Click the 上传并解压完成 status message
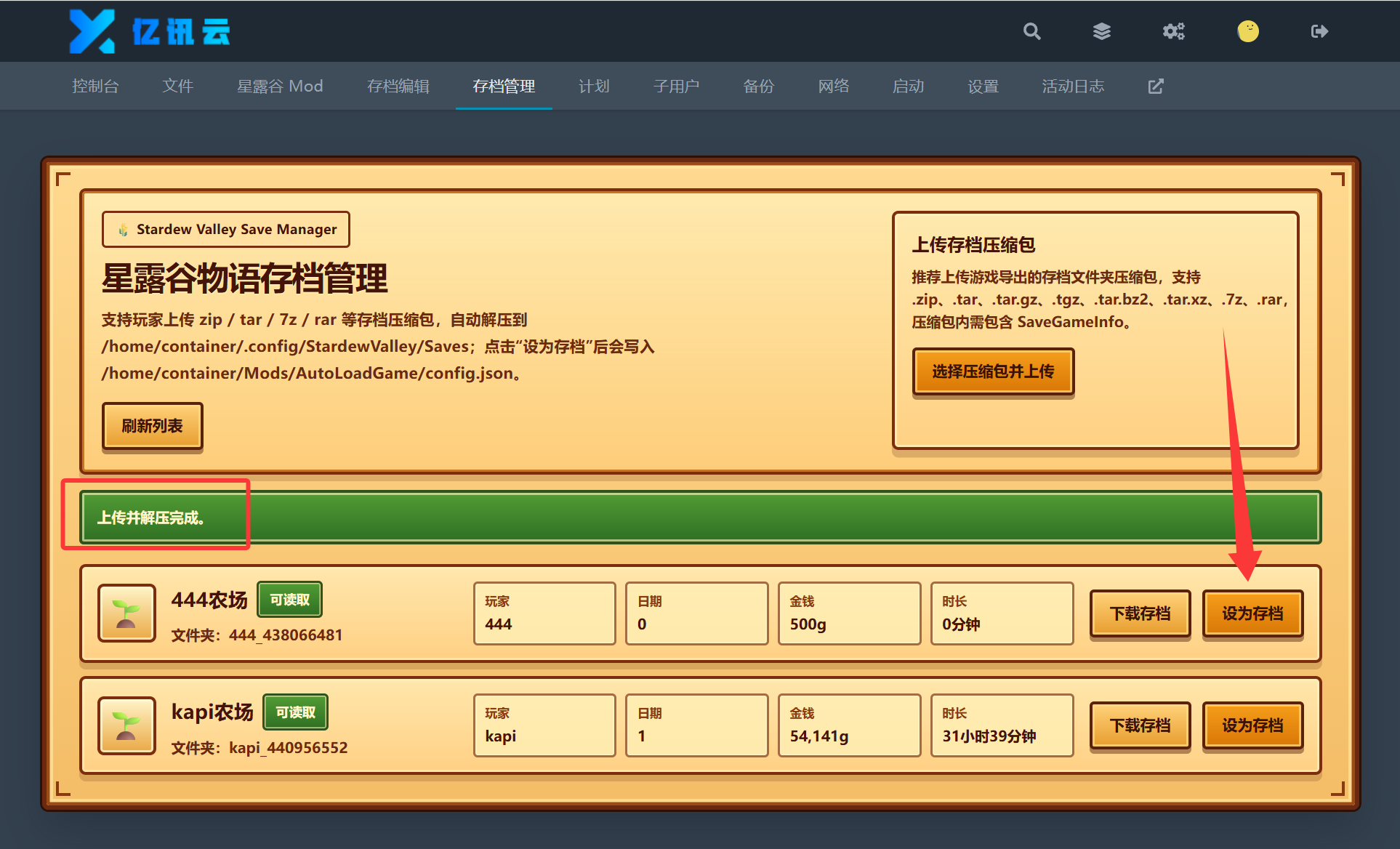Viewport: 1400px width, 849px height. [151, 518]
